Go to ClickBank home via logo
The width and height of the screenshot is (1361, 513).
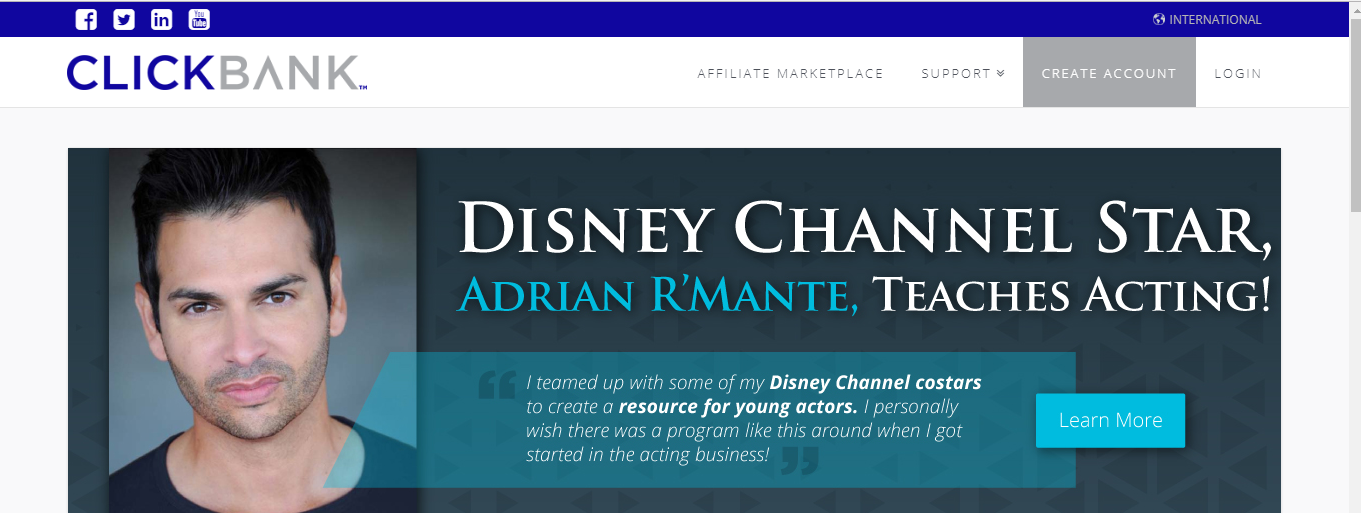(217, 73)
